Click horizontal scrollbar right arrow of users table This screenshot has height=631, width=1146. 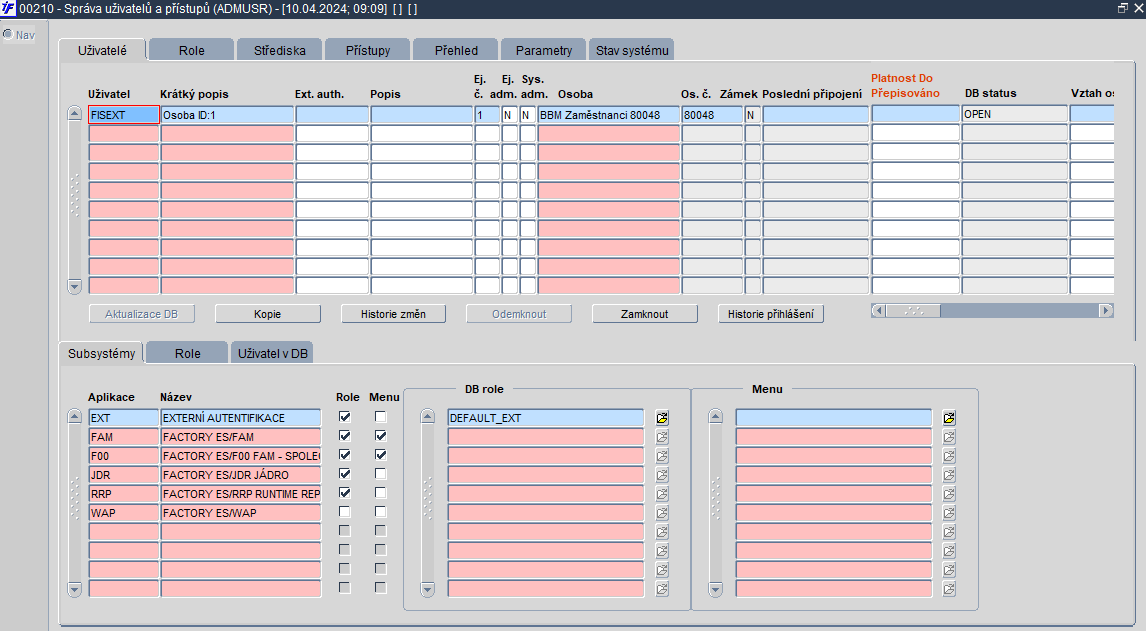1107,311
